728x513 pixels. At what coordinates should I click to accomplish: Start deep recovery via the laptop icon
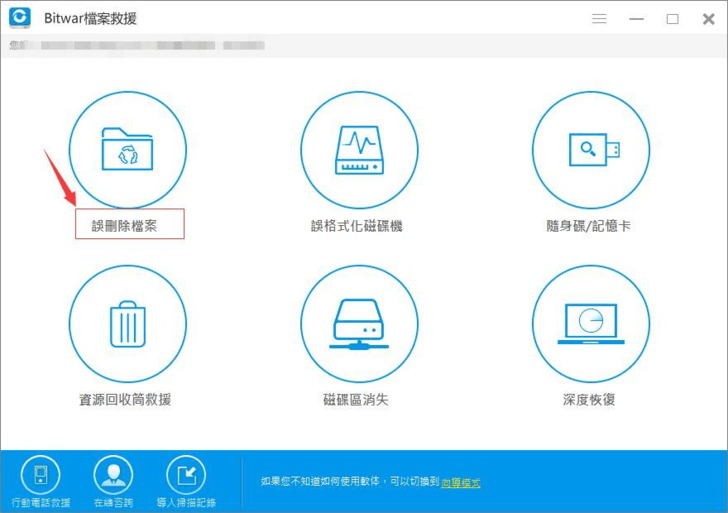(591, 324)
